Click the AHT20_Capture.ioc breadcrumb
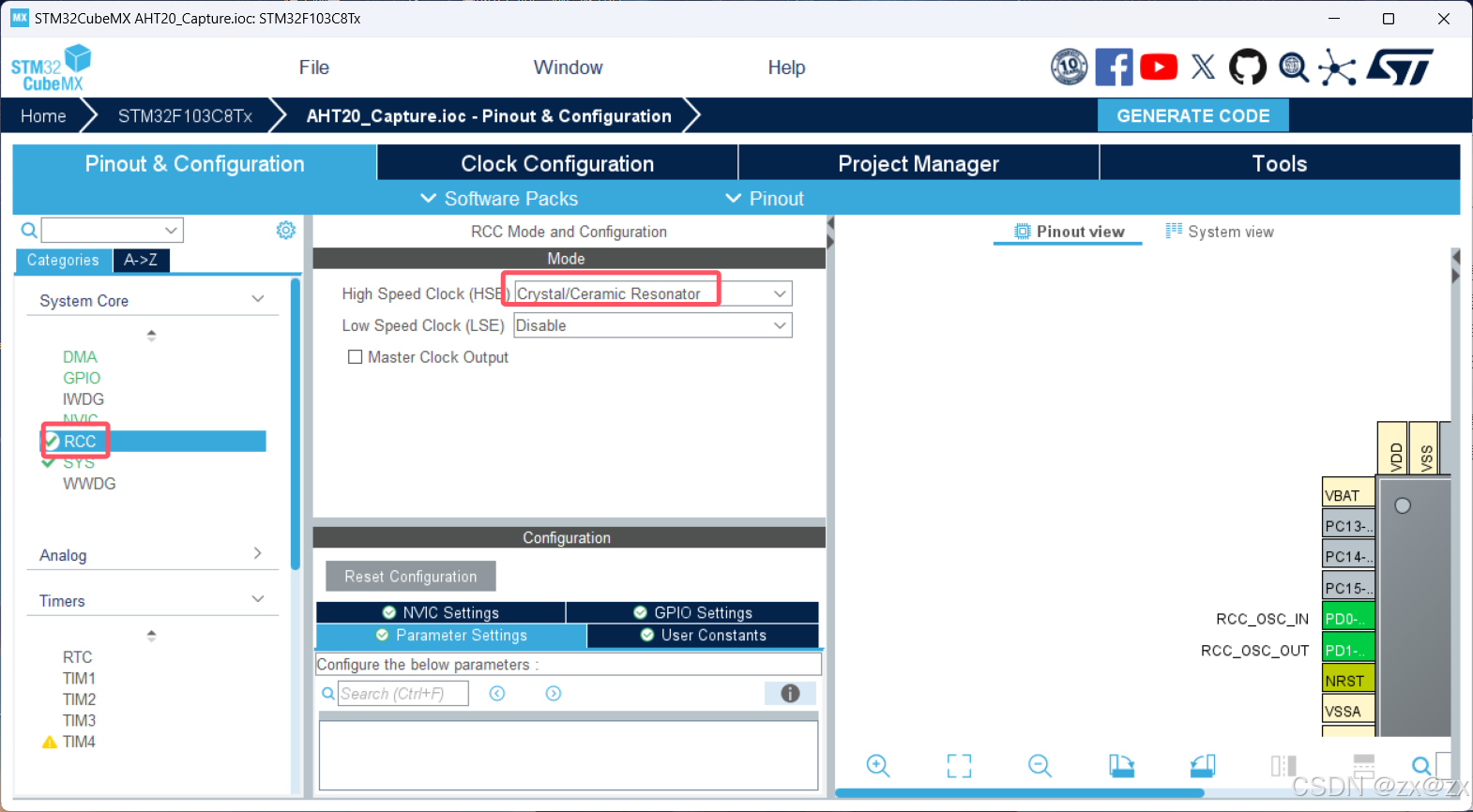Screen dimensions: 1473x812 [489, 115]
